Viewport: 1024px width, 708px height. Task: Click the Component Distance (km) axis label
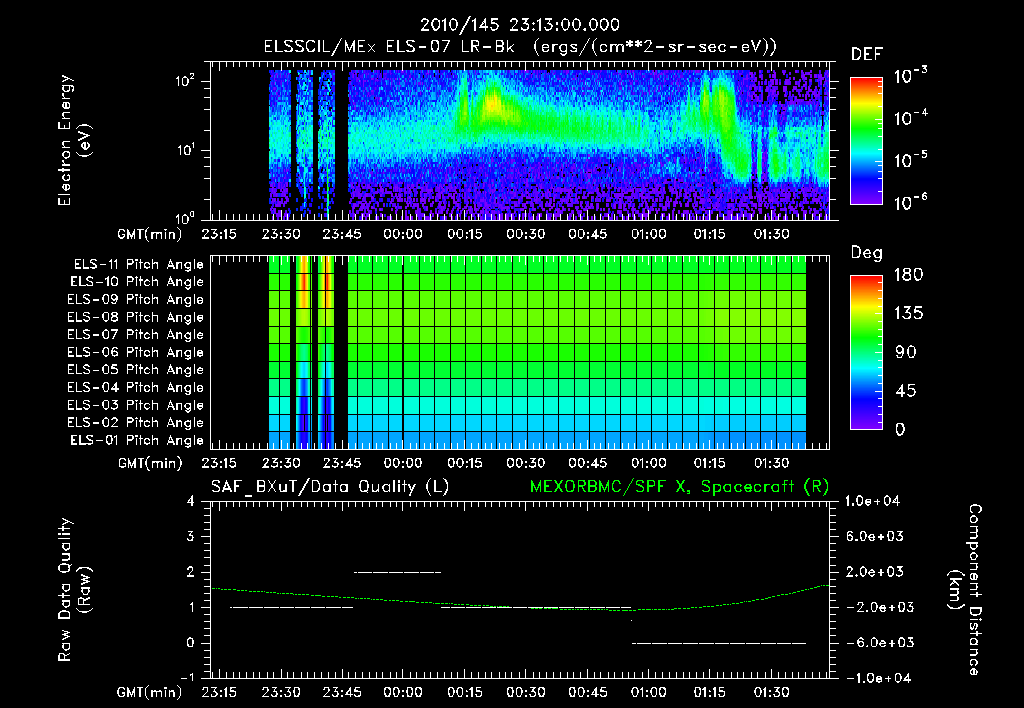pos(965,590)
